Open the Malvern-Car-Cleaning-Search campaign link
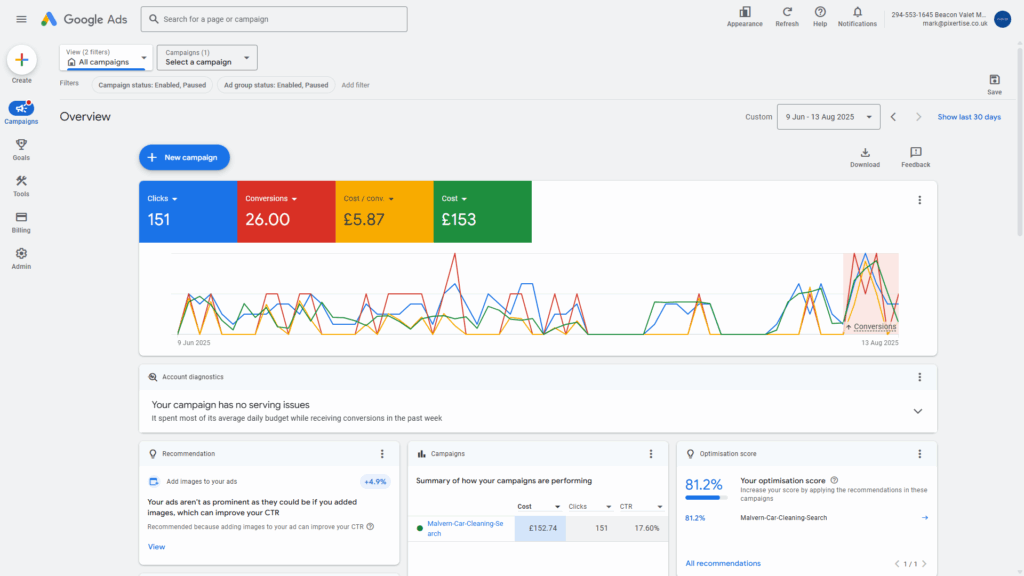Viewport: 1024px width, 576px height. click(x=465, y=528)
